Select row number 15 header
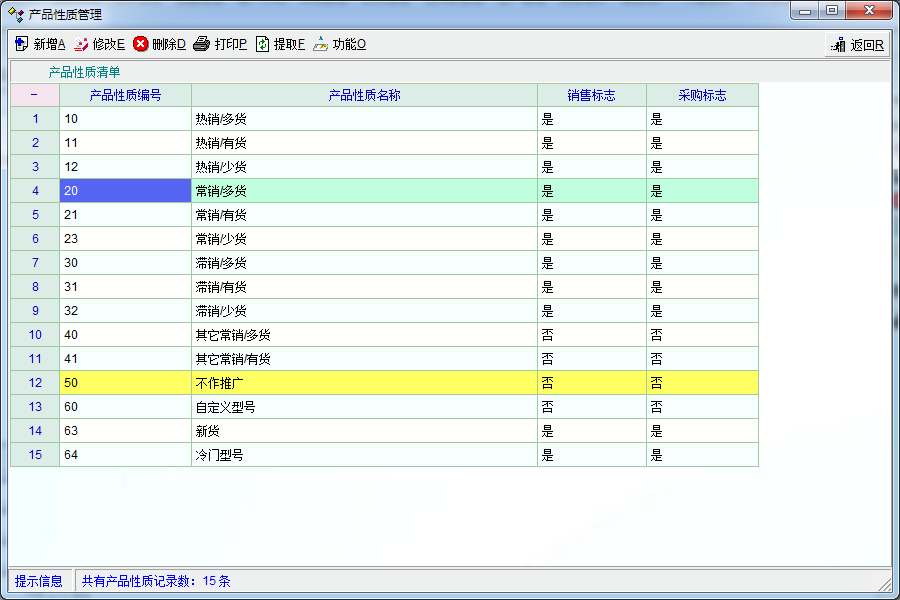The width and height of the screenshot is (900, 600). point(35,455)
